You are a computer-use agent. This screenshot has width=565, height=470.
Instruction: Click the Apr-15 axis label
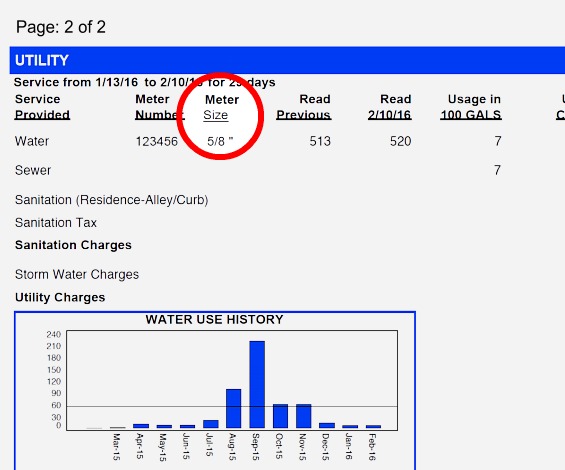(139, 446)
